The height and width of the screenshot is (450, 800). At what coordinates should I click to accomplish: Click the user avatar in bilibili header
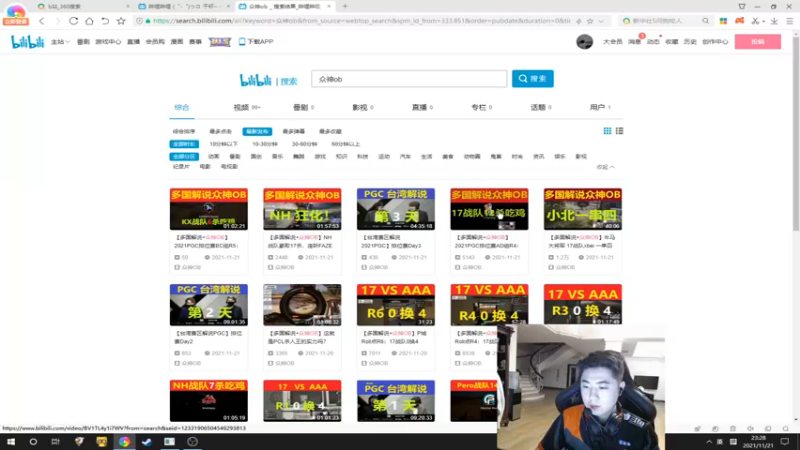[584, 41]
